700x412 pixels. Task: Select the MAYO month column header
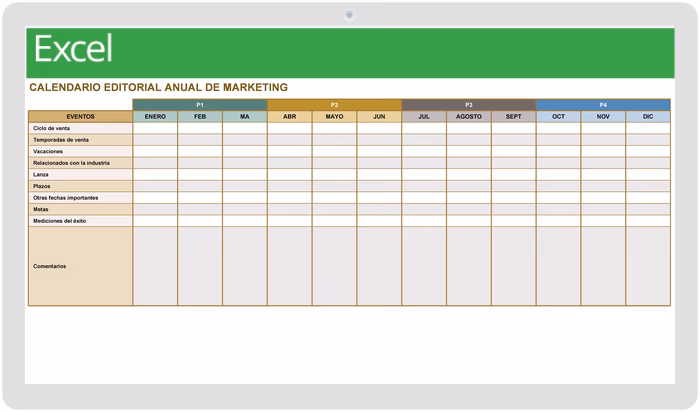pyautogui.click(x=334, y=117)
